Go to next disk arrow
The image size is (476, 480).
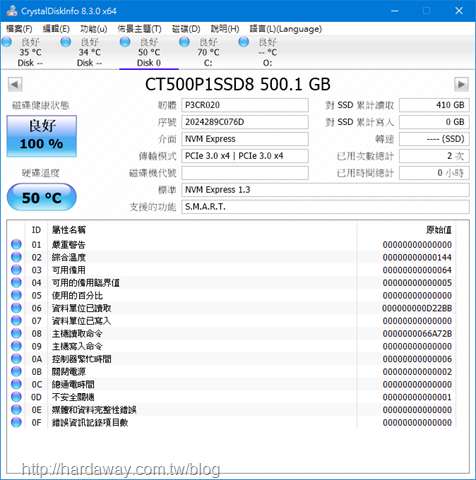click(x=461, y=84)
